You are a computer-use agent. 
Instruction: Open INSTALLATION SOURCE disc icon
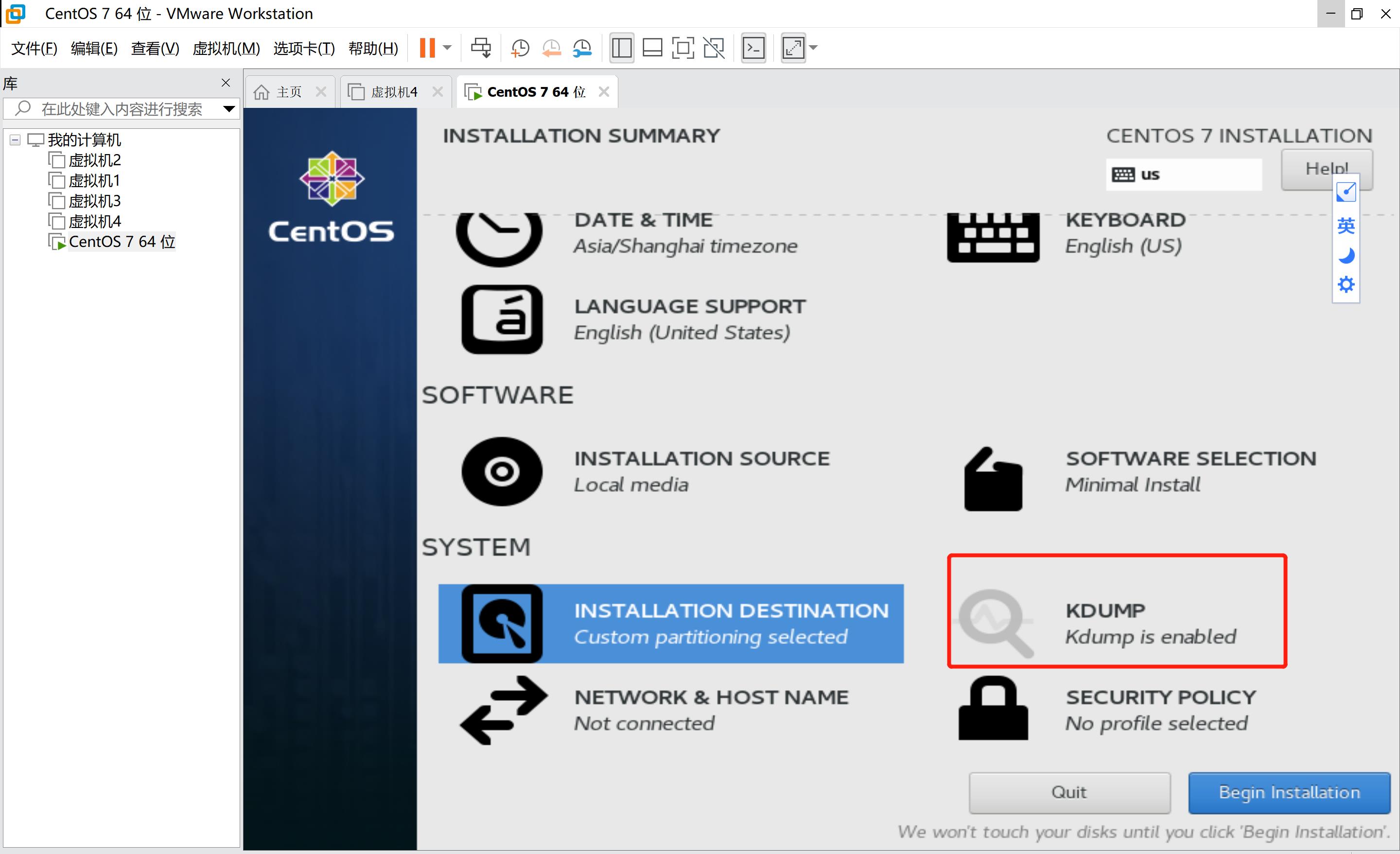tap(502, 471)
